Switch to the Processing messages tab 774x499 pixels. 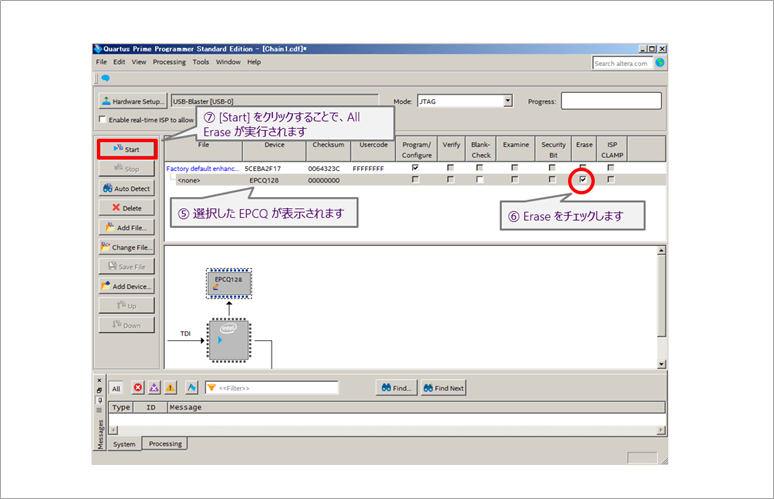[x=165, y=444]
